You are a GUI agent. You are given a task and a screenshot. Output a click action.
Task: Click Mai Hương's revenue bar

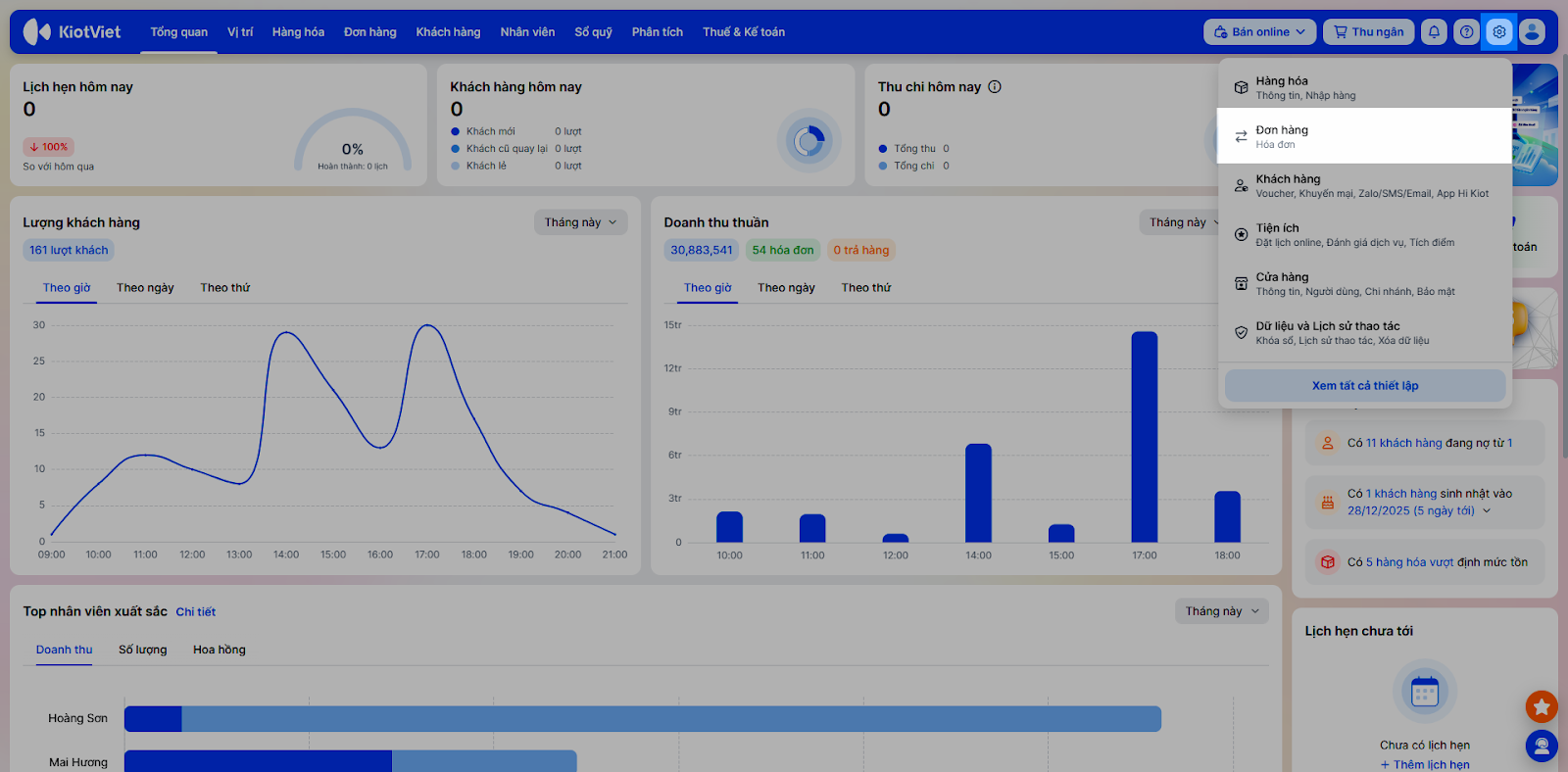[351, 761]
